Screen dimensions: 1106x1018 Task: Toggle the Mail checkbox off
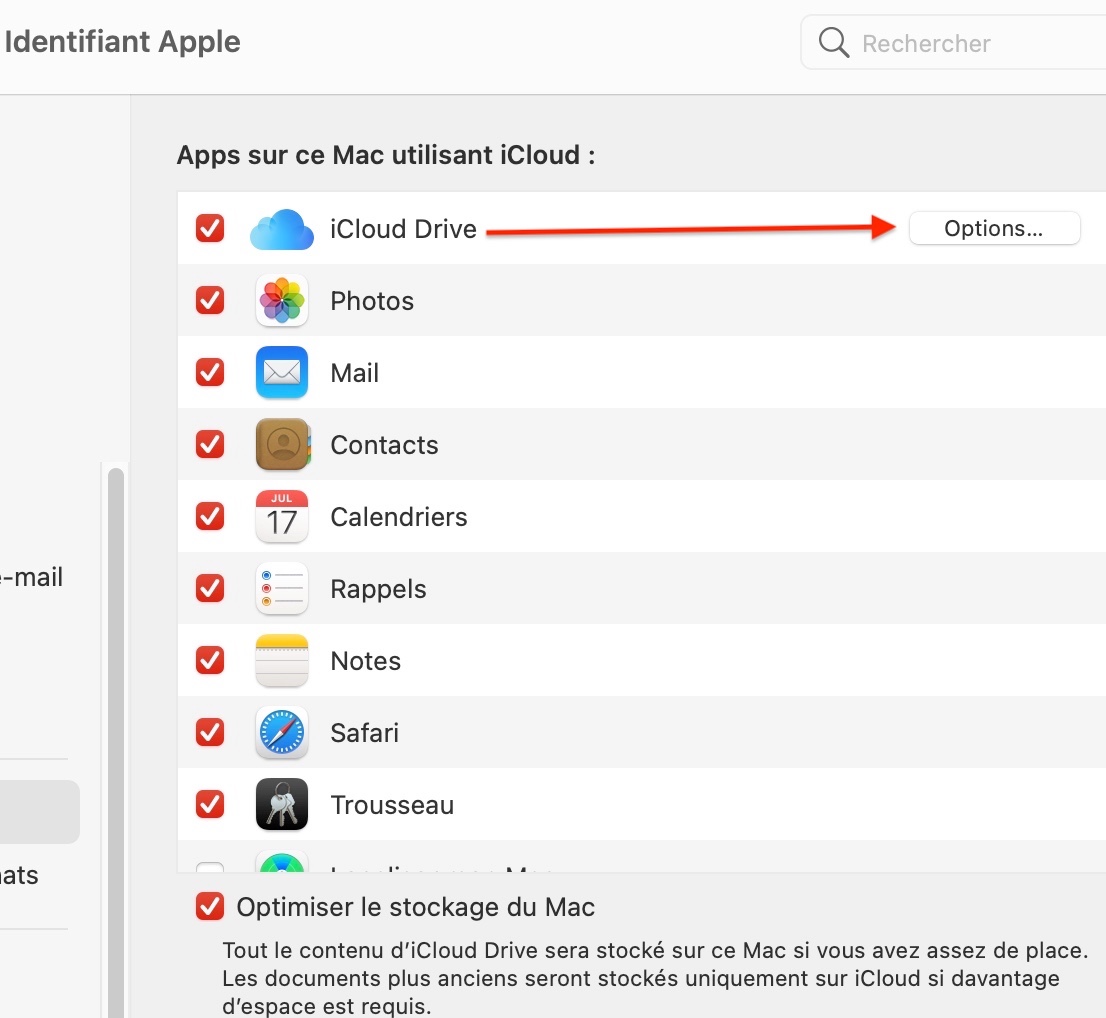click(x=210, y=373)
